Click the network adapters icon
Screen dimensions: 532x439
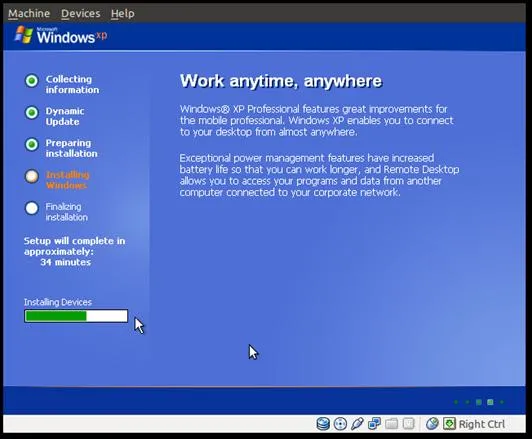374,424
